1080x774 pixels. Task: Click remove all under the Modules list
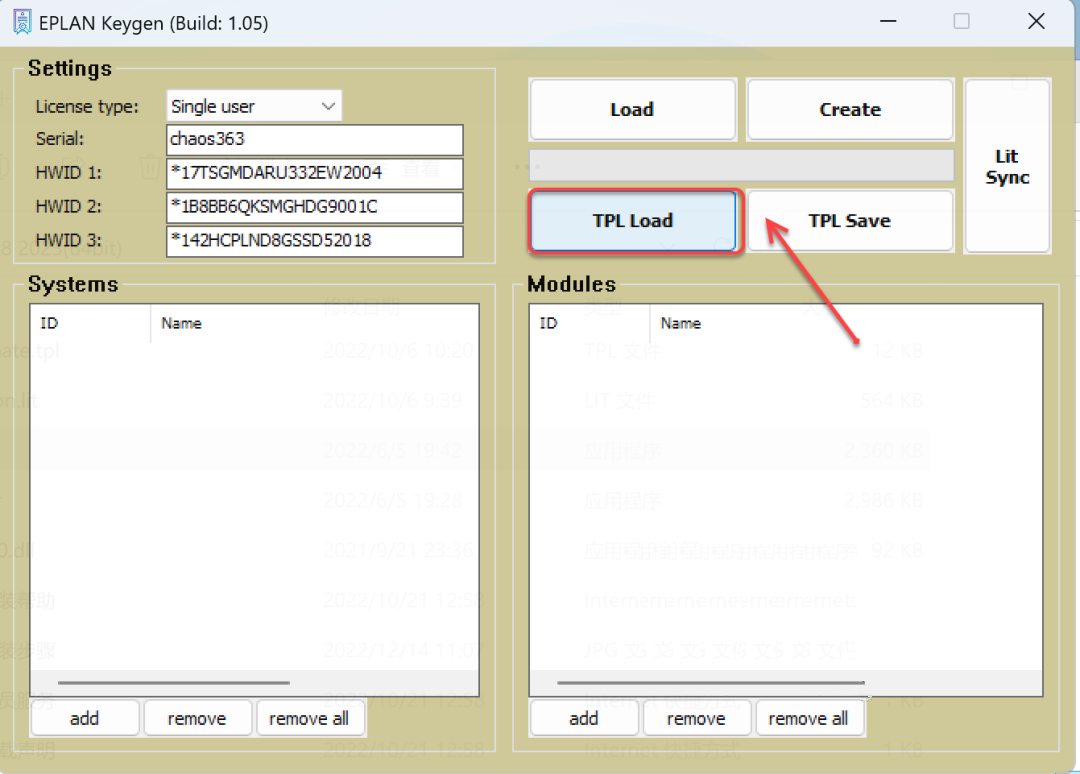809,718
